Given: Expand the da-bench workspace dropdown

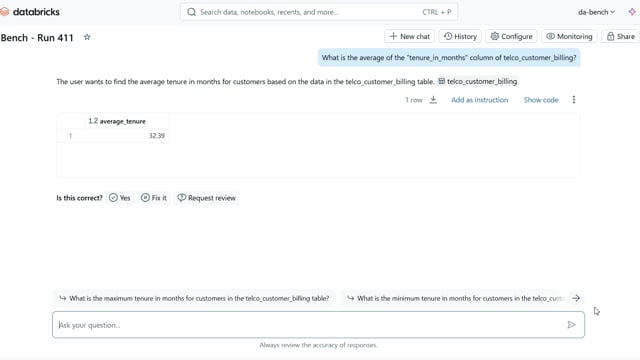Looking at the screenshot, I should 596,12.
